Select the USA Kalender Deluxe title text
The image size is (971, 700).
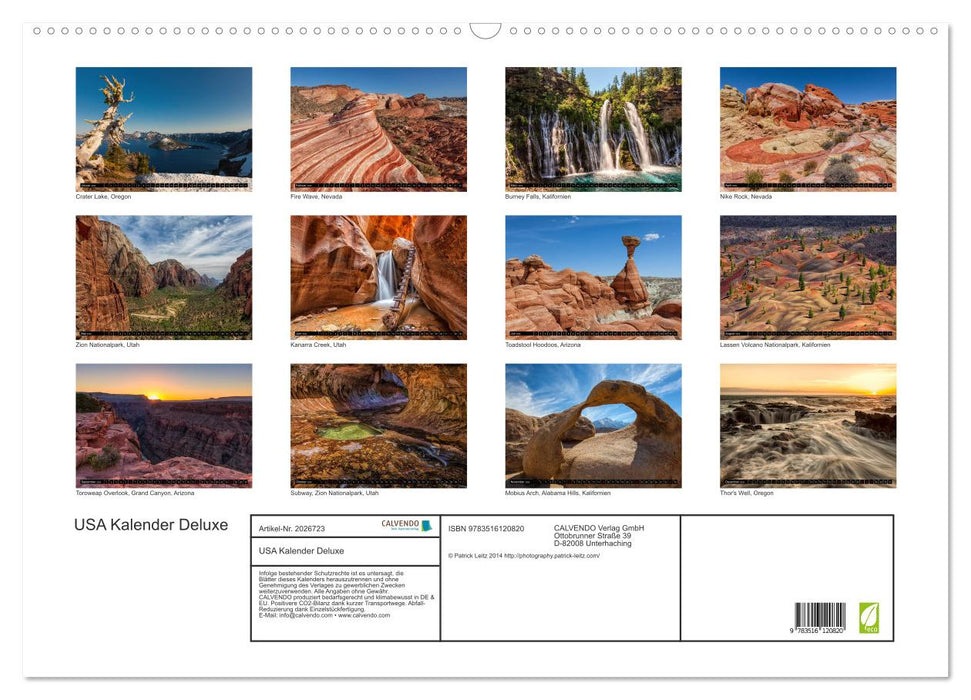coord(152,524)
